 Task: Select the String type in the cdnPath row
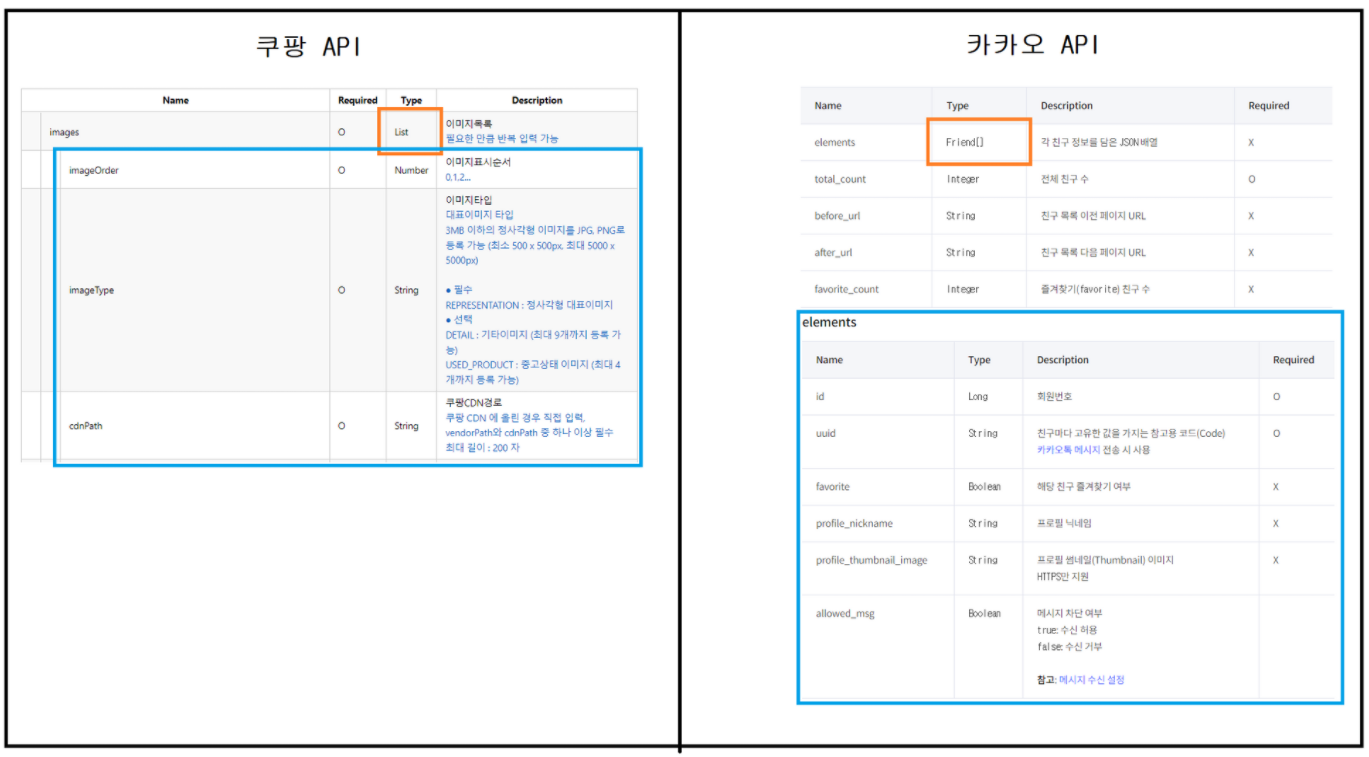pos(406,426)
